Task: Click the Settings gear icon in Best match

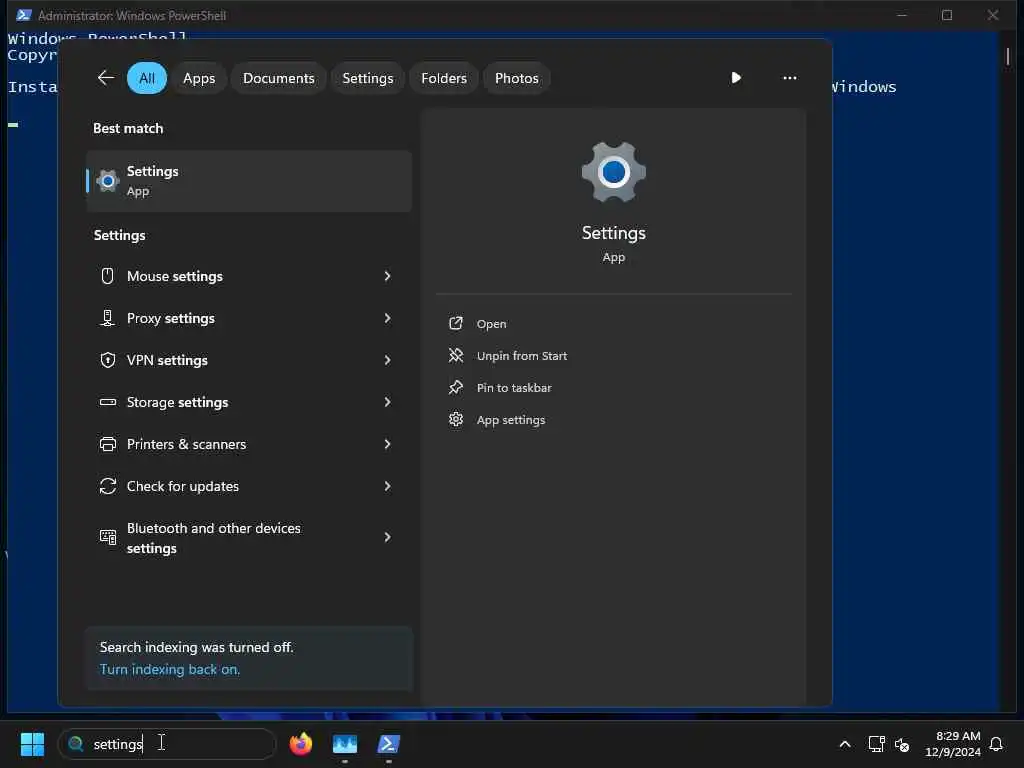Action: click(x=108, y=181)
